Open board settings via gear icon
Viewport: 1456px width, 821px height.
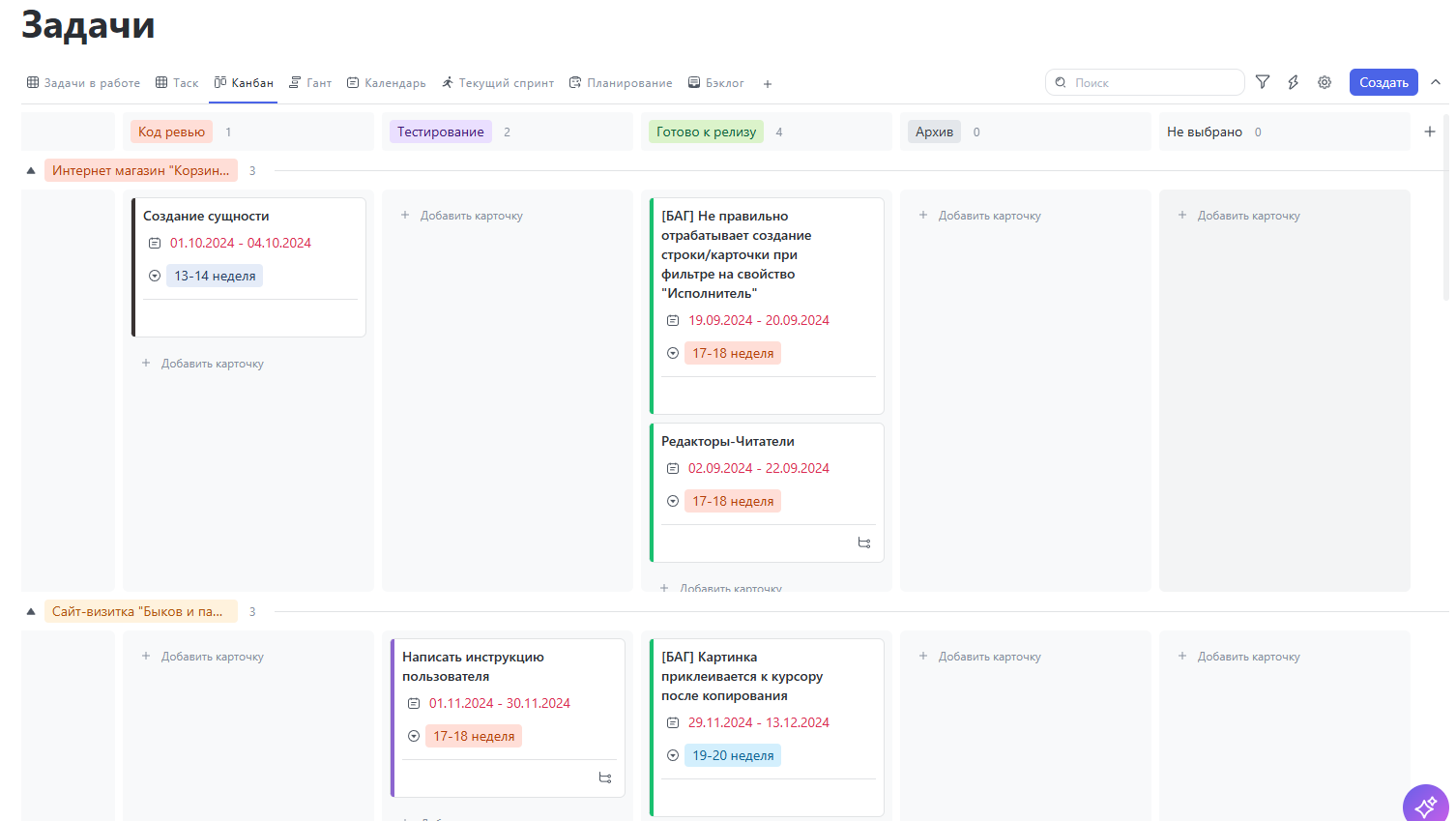pyautogui.click(x=1325, y=82)
